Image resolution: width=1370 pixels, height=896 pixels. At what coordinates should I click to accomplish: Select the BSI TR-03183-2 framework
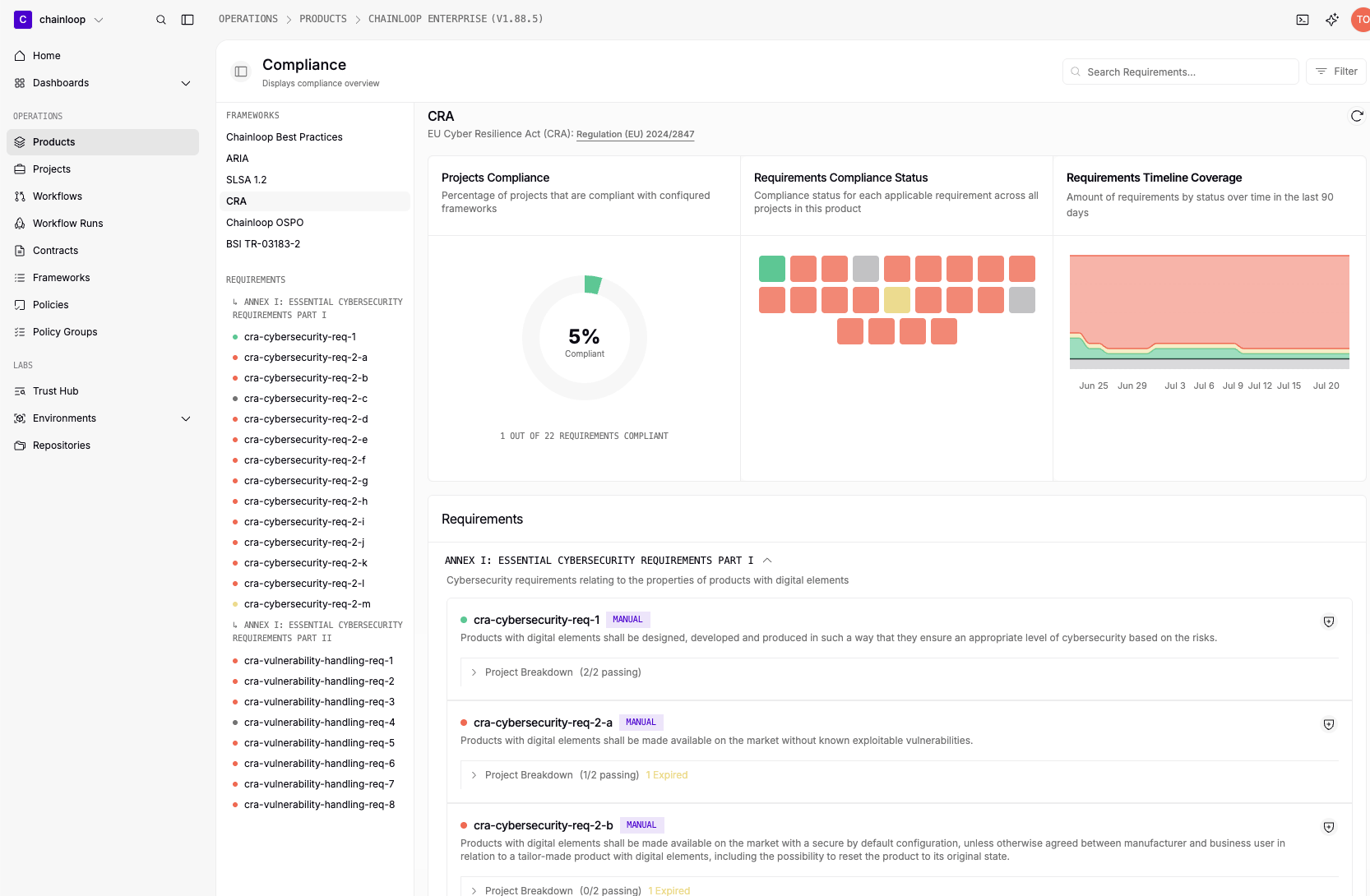pos(263,244)
